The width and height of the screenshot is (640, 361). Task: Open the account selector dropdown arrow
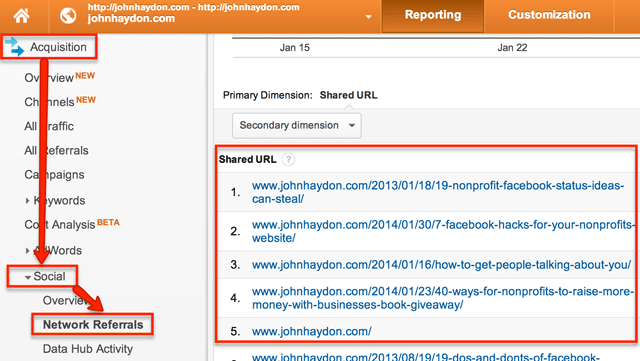point(368,17)
